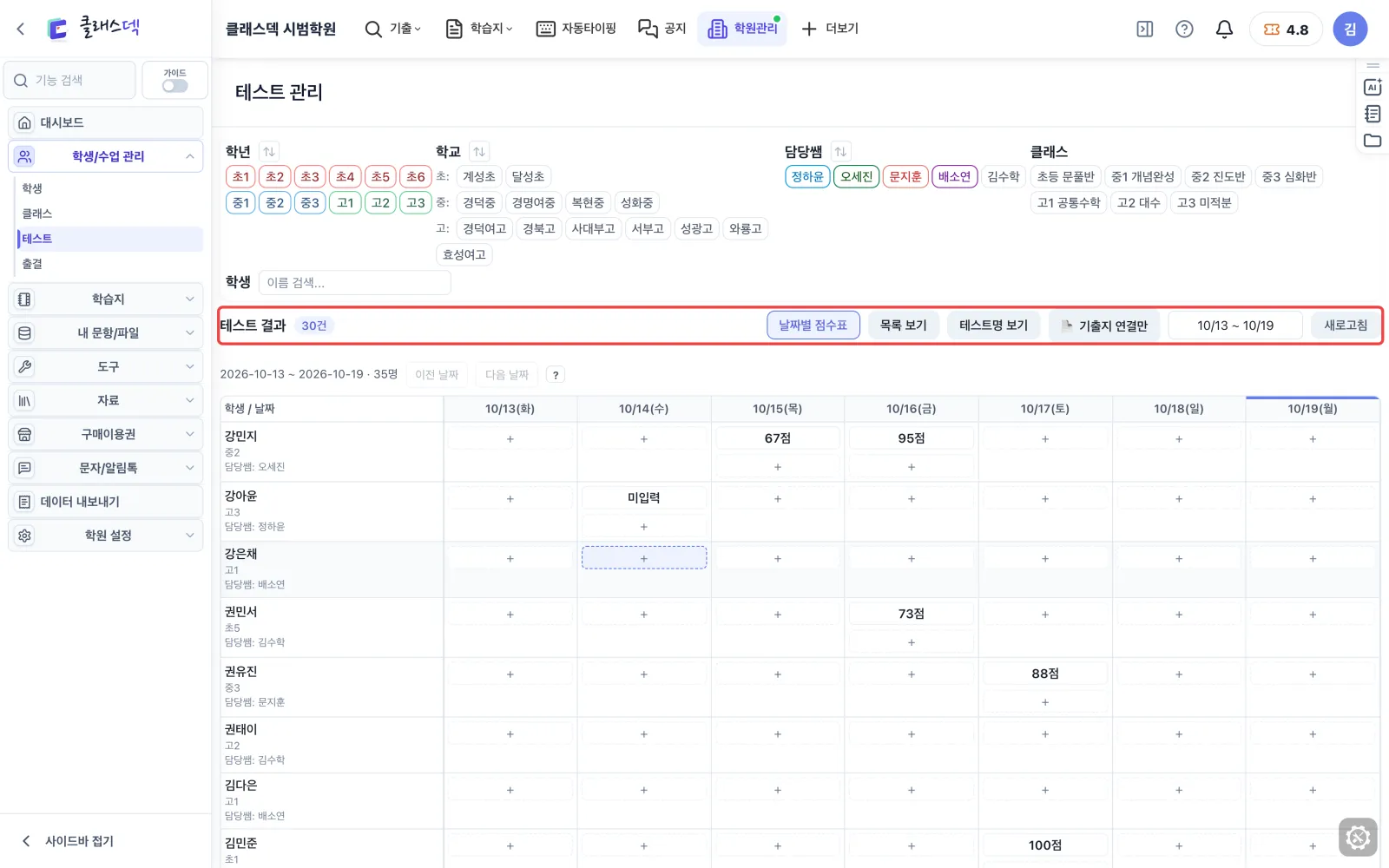Click the question mark help button near 다음 날짜
1389x868 pixels.
[x=556, y=375]
